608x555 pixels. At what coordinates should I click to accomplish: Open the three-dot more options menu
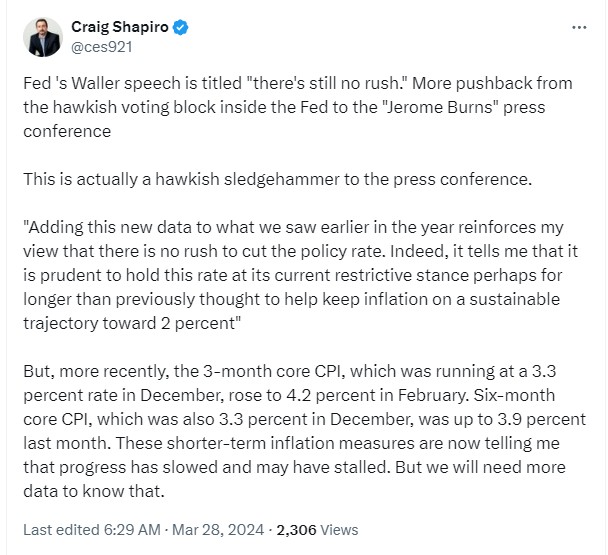[x=579, y=26]
